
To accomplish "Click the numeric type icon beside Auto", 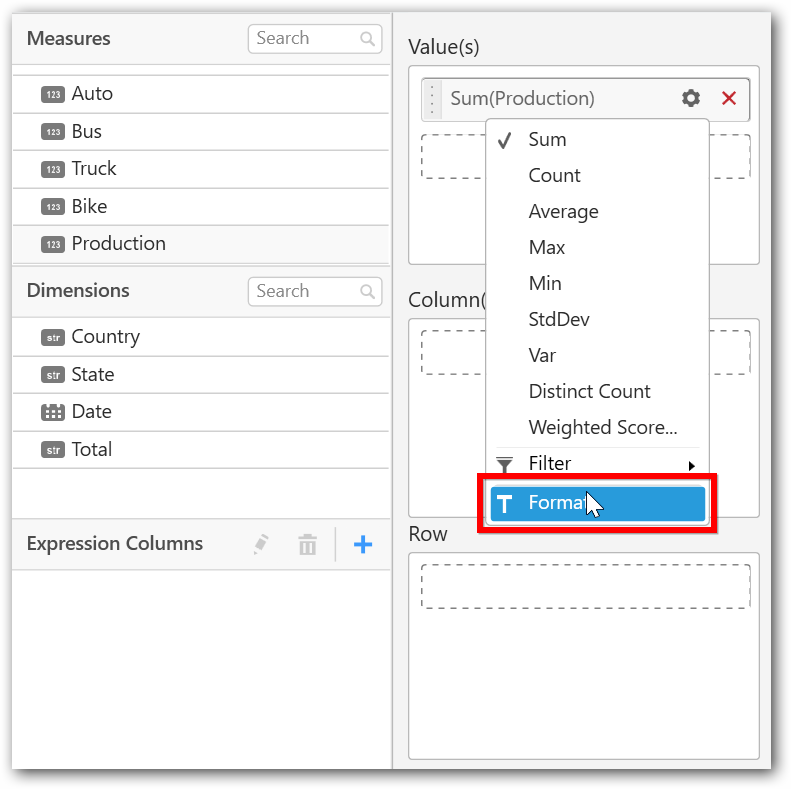I will 52,94.
